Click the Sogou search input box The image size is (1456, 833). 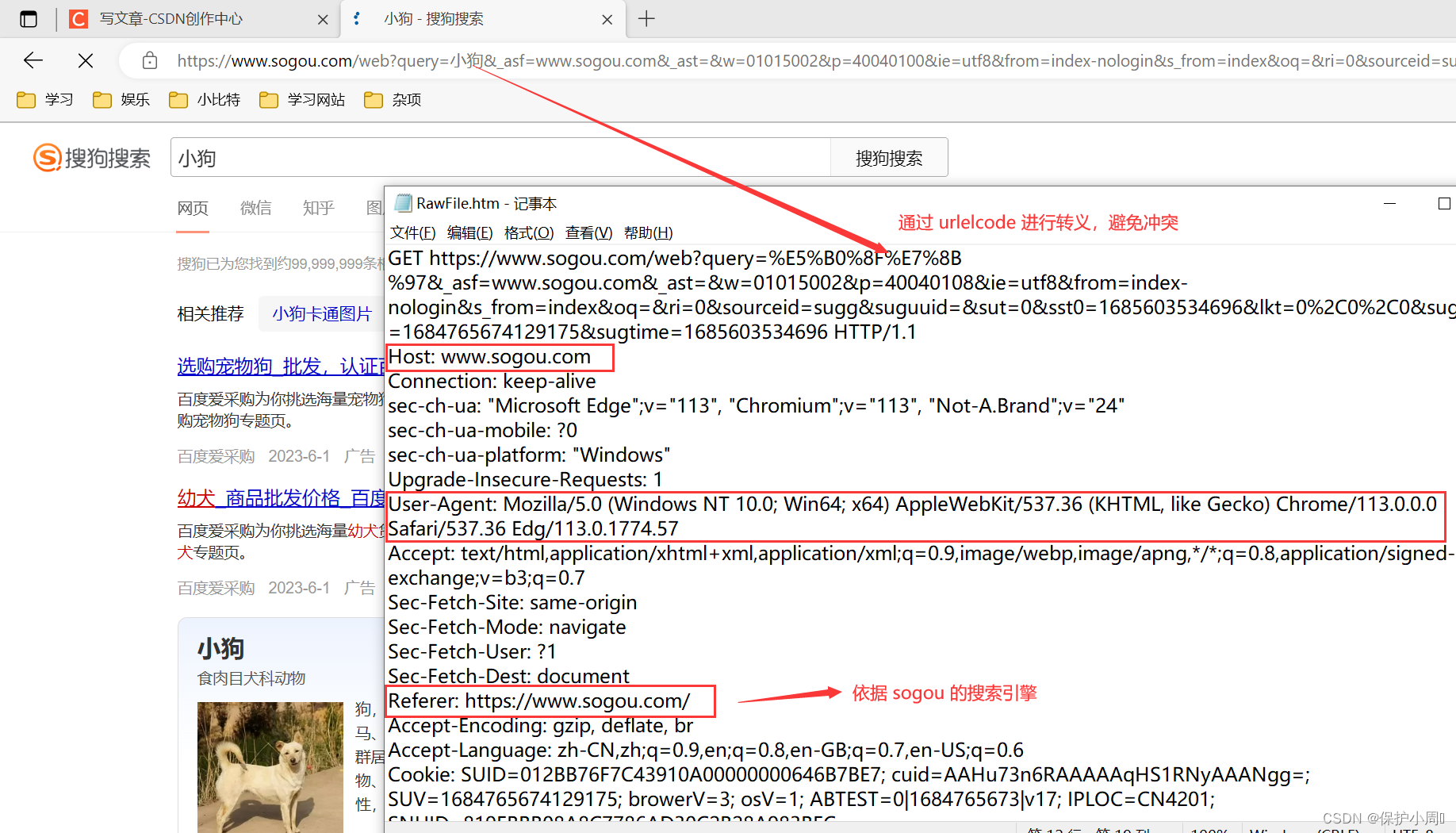[x=500, y=158]
